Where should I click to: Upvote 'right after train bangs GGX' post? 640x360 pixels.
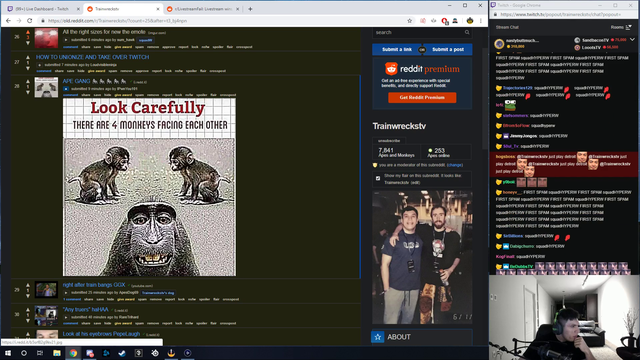[x=28, y=285]
